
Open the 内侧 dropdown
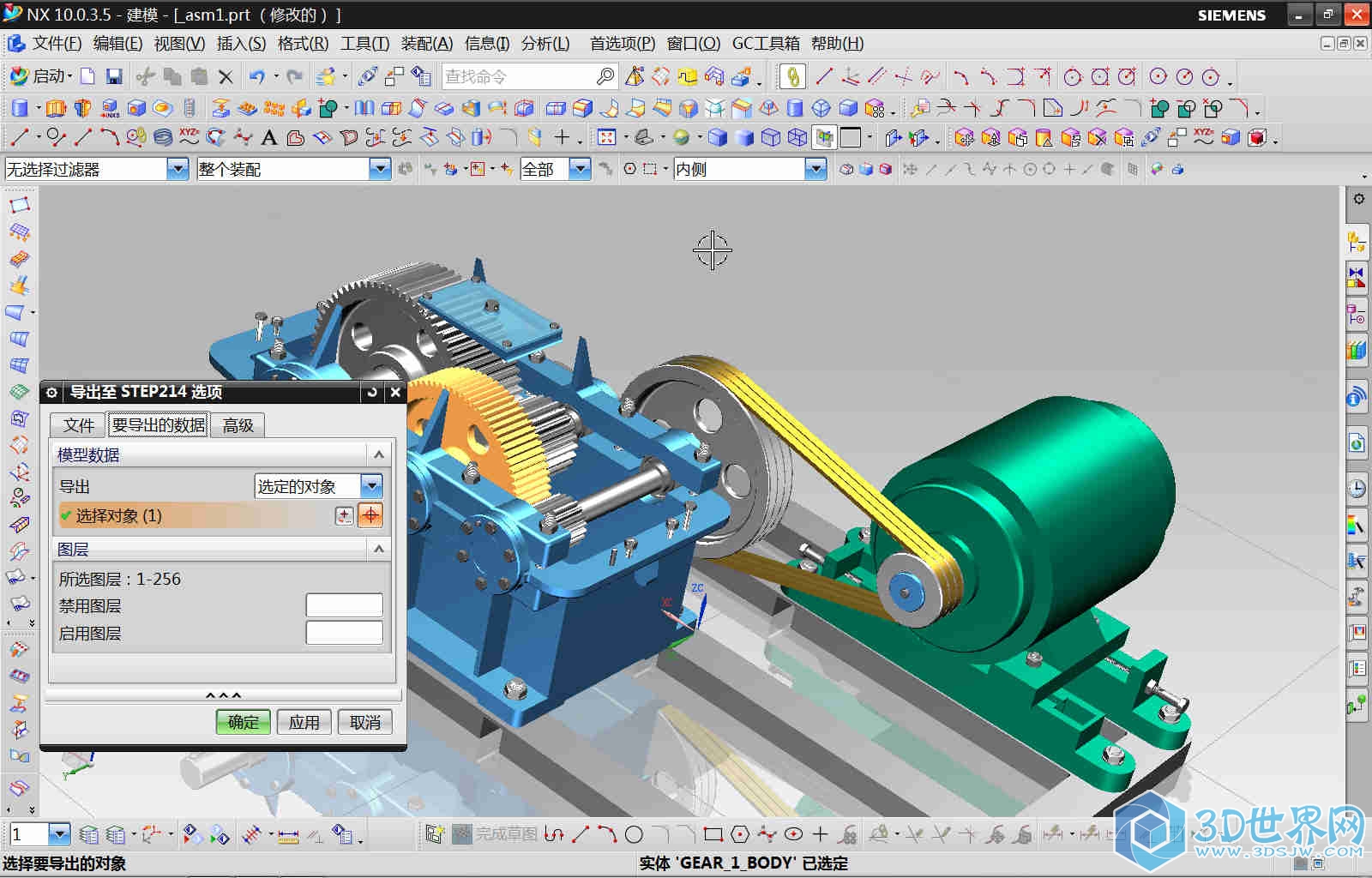pyautogui.click(x=815, y=169)
